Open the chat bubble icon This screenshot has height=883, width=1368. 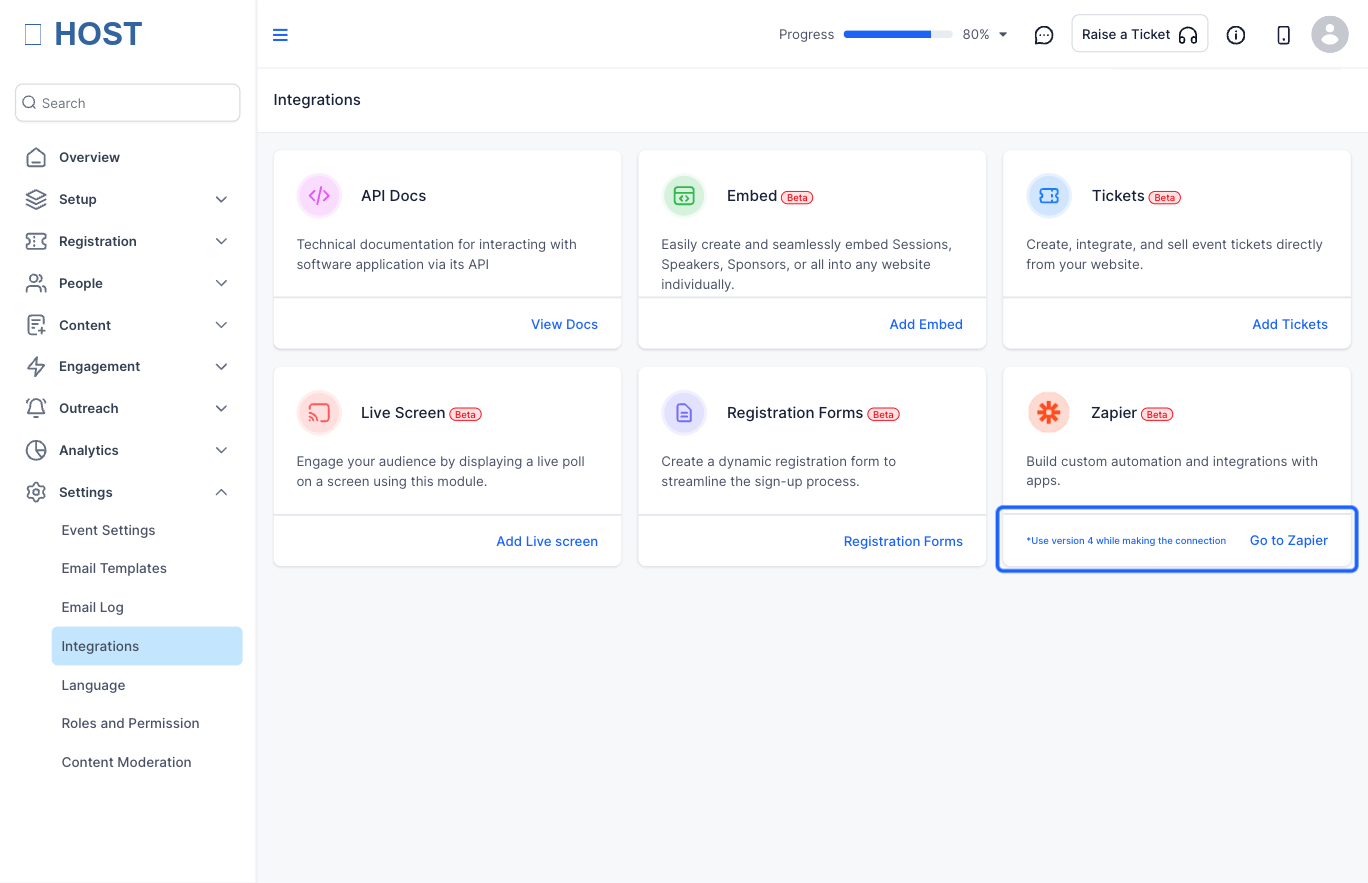1044,35
